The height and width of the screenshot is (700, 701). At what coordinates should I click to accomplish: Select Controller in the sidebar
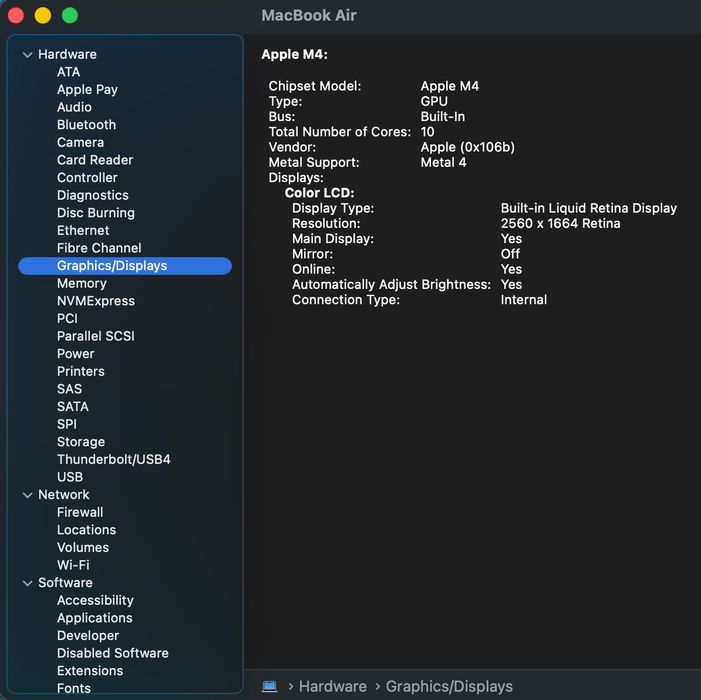click(87, 178)
